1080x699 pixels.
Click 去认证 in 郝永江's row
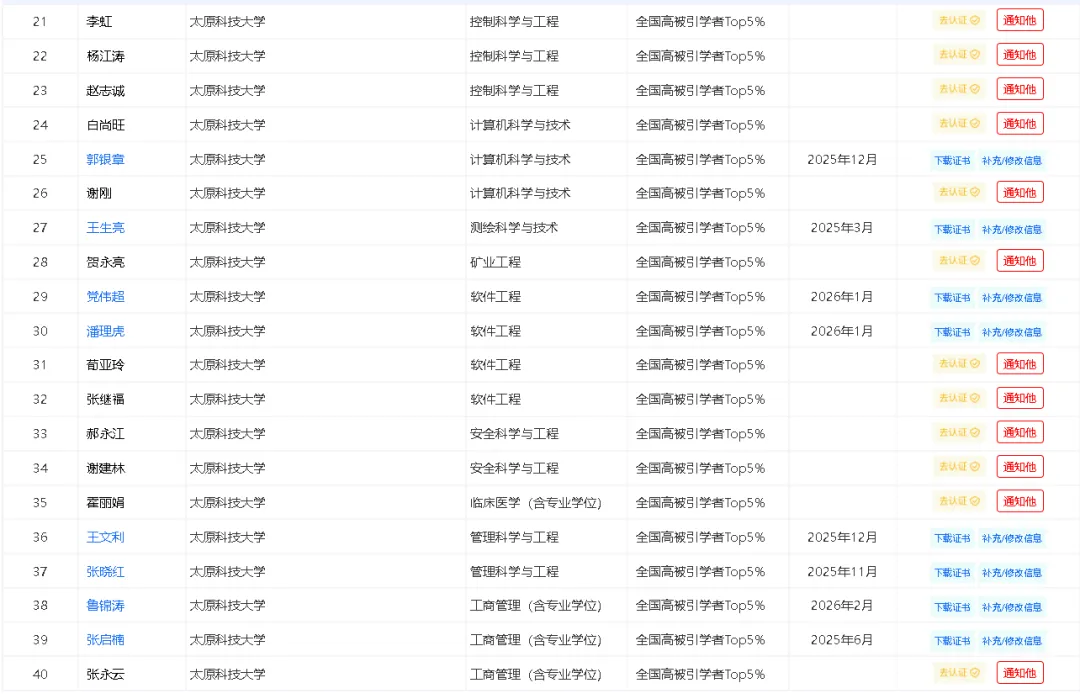click(x=959, y=432)
